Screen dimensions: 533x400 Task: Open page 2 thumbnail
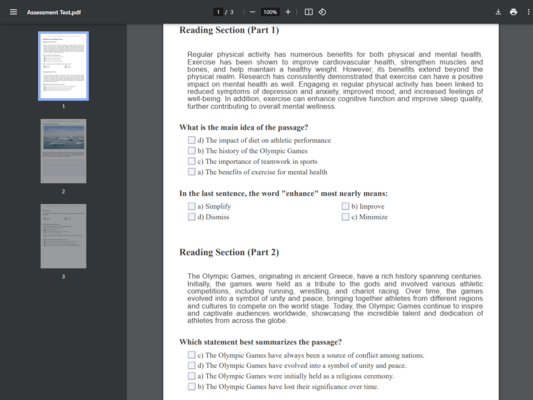[x=64, y=151]
